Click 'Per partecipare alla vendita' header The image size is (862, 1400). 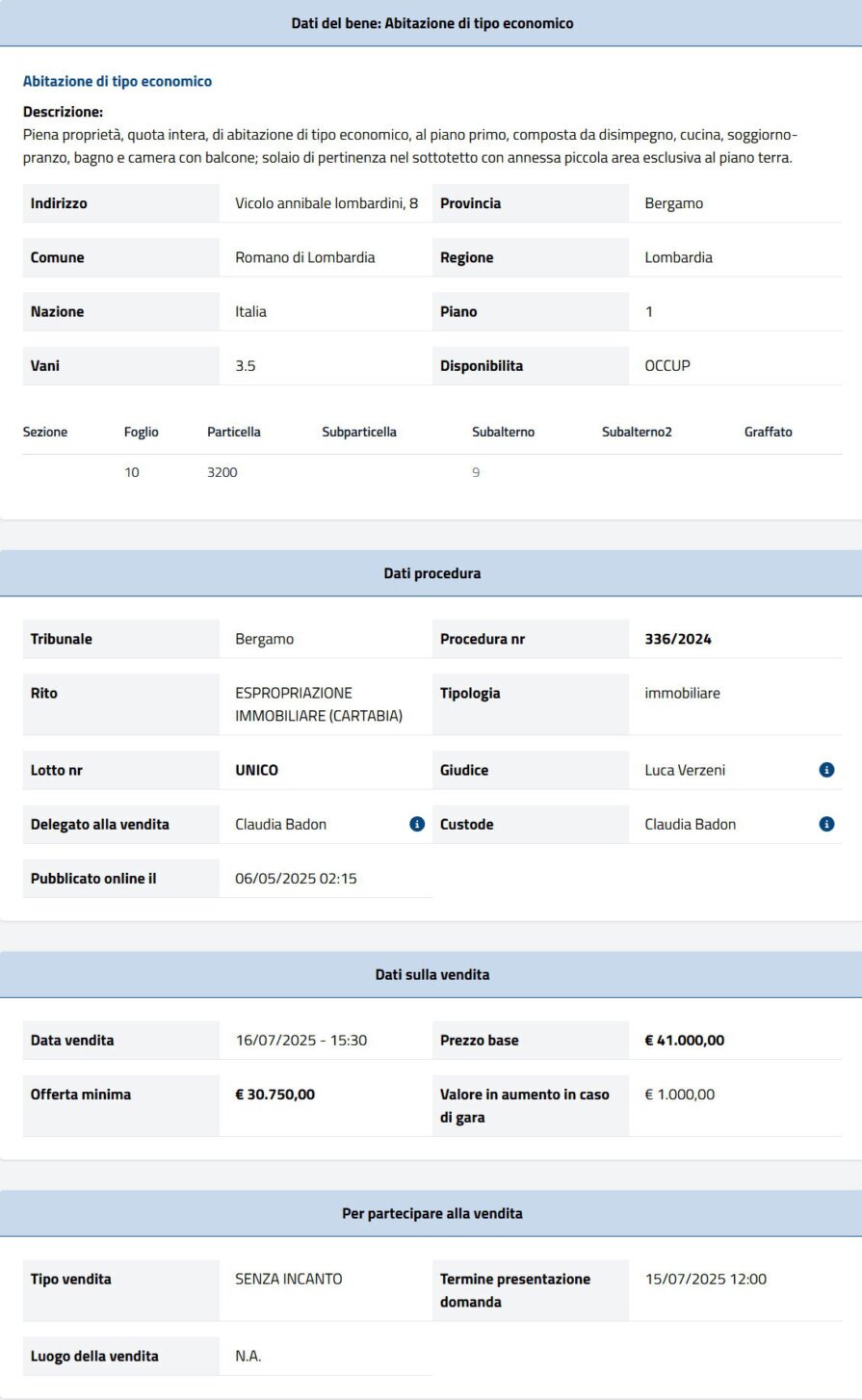(431, 1213)
